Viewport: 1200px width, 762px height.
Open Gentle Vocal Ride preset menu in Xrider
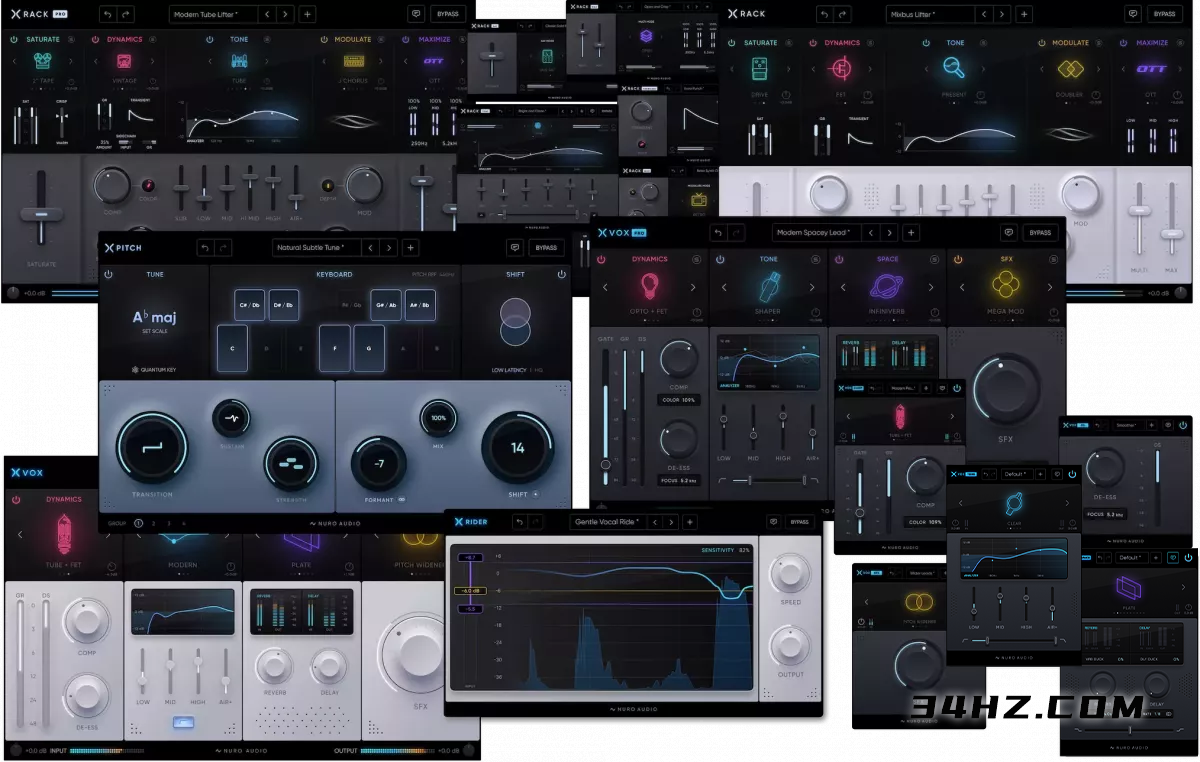click(x=608, y=521)
